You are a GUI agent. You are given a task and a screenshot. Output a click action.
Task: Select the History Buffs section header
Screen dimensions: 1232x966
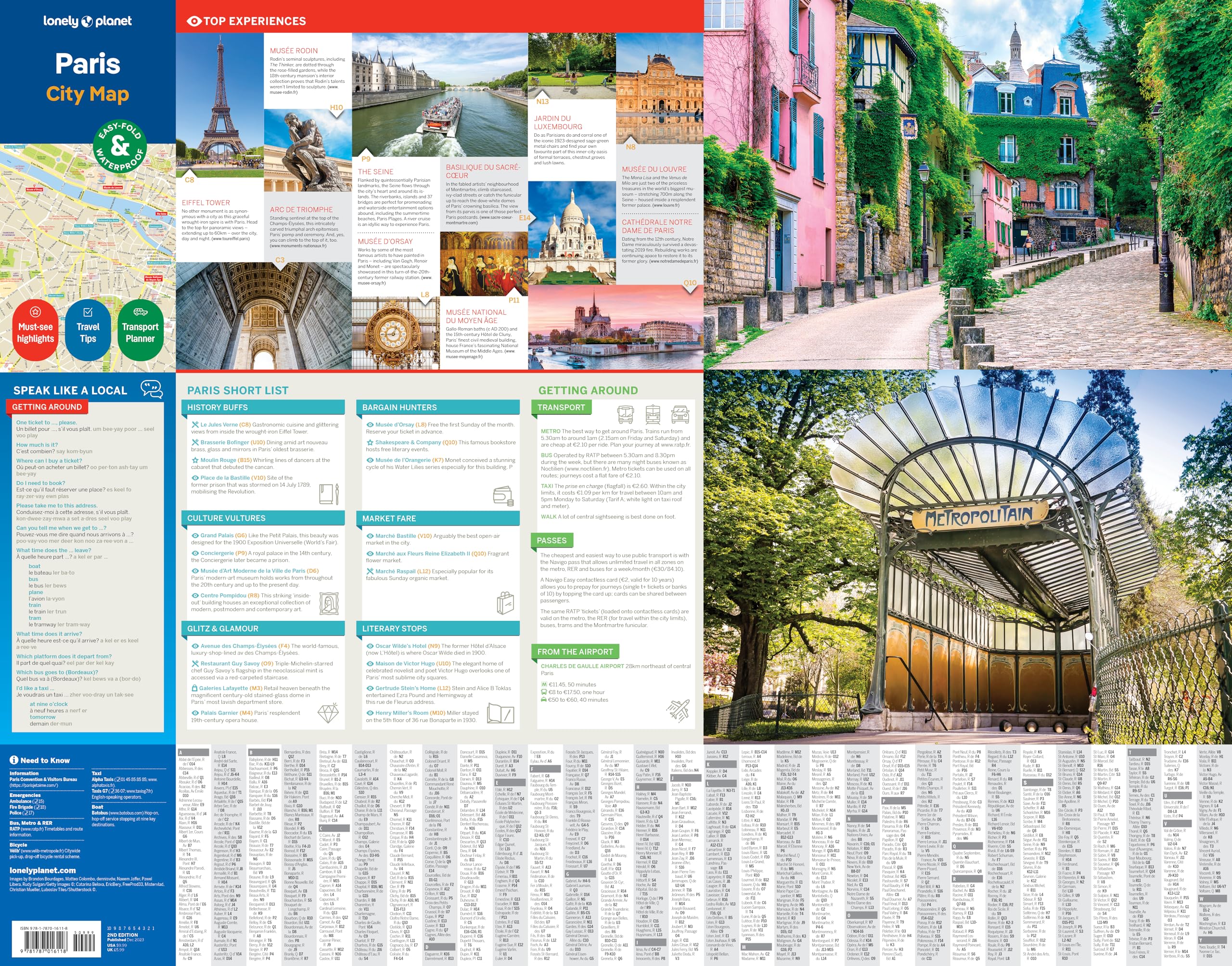[x=217, y=407]
